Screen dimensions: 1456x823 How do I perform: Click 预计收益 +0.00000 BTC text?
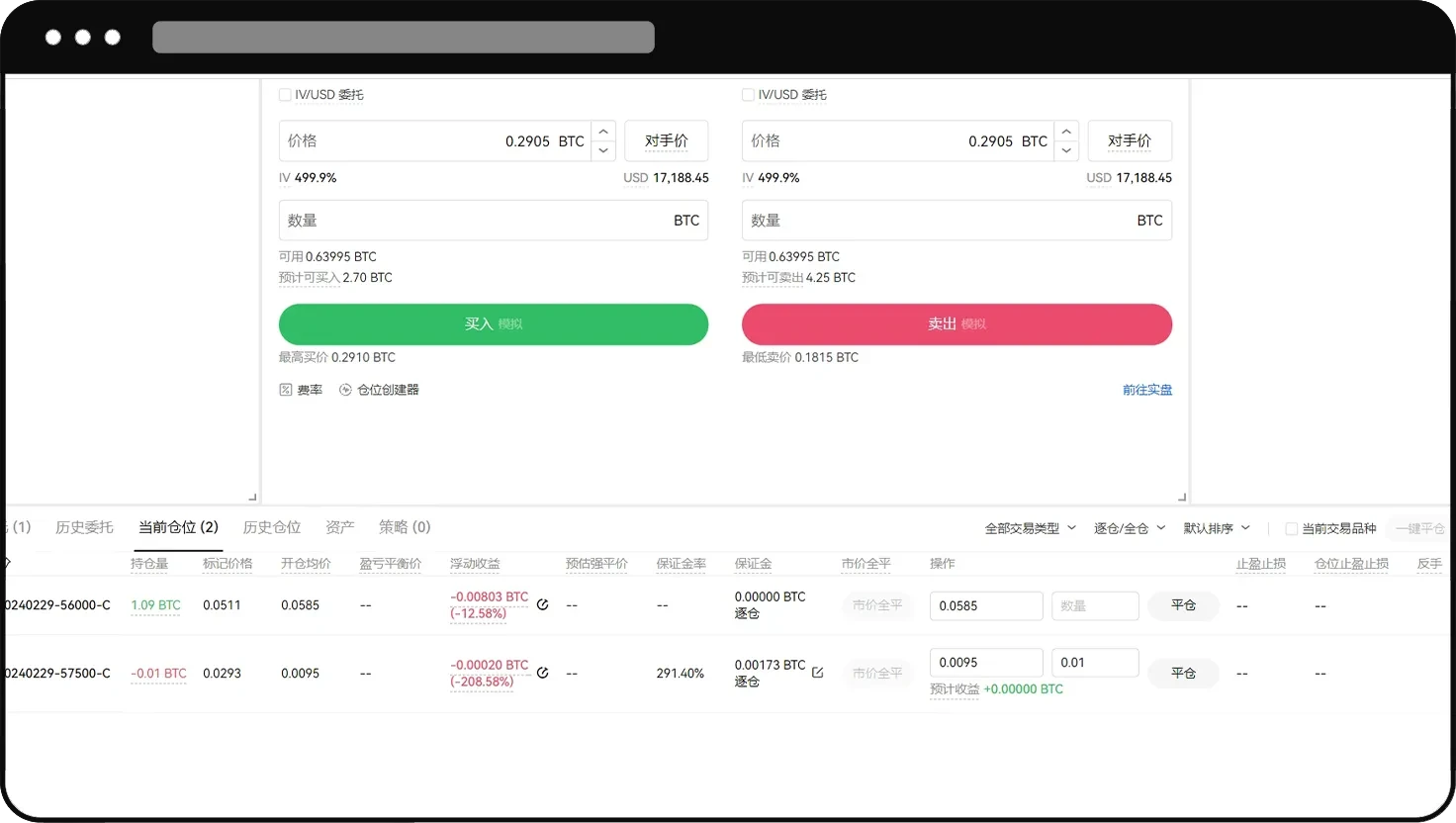(x=996, y=689)
